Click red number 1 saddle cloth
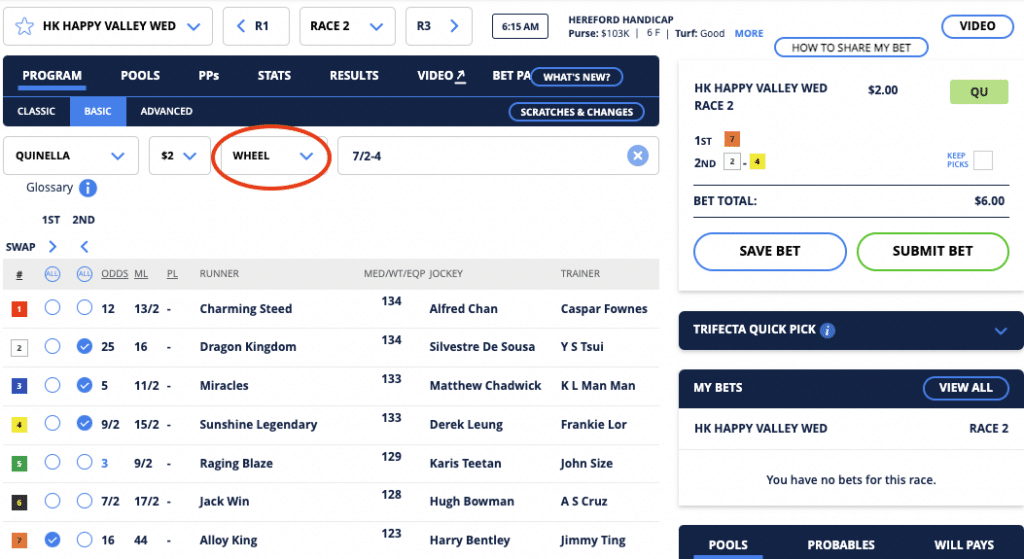This screenshot has height=559, width=1024. click(x=20, y=310)
